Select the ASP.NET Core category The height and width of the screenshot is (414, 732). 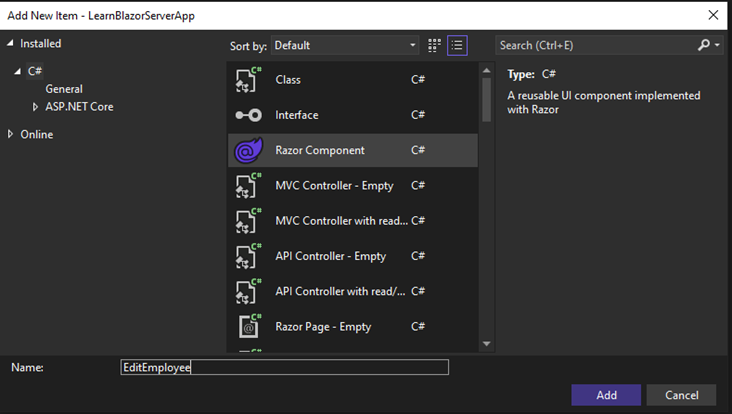click(79, 107)
